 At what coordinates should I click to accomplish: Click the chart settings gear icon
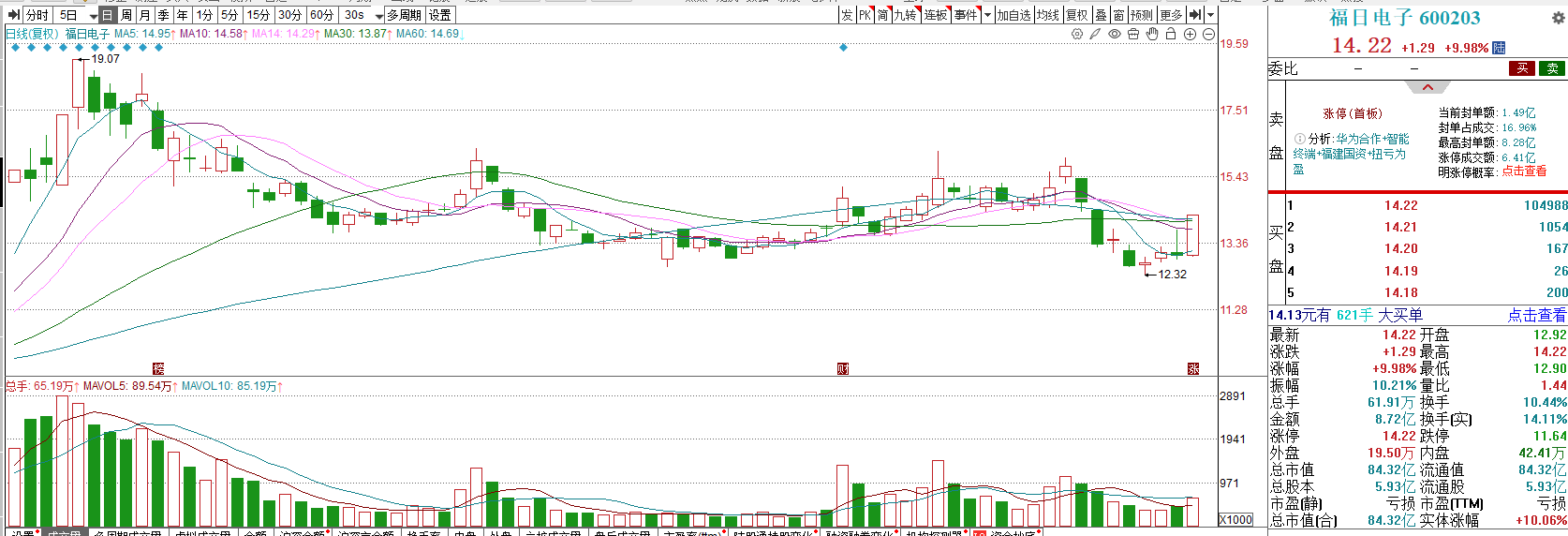(x=1077, y=34)
